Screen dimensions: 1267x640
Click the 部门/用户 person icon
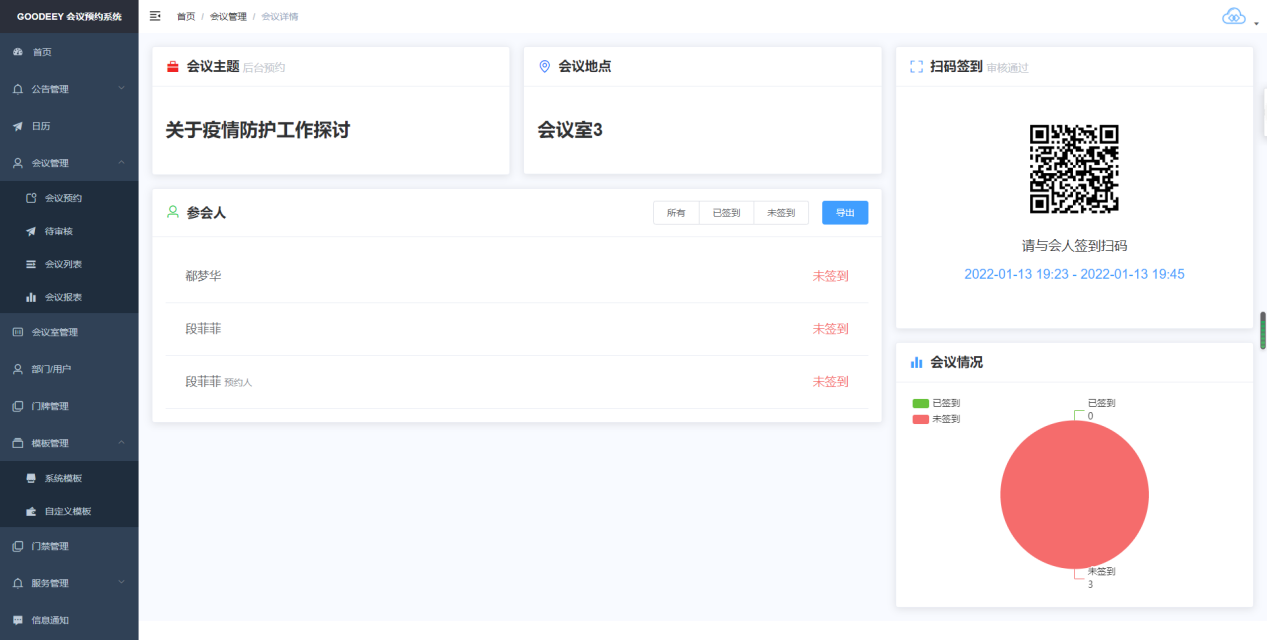pos(17,369)
